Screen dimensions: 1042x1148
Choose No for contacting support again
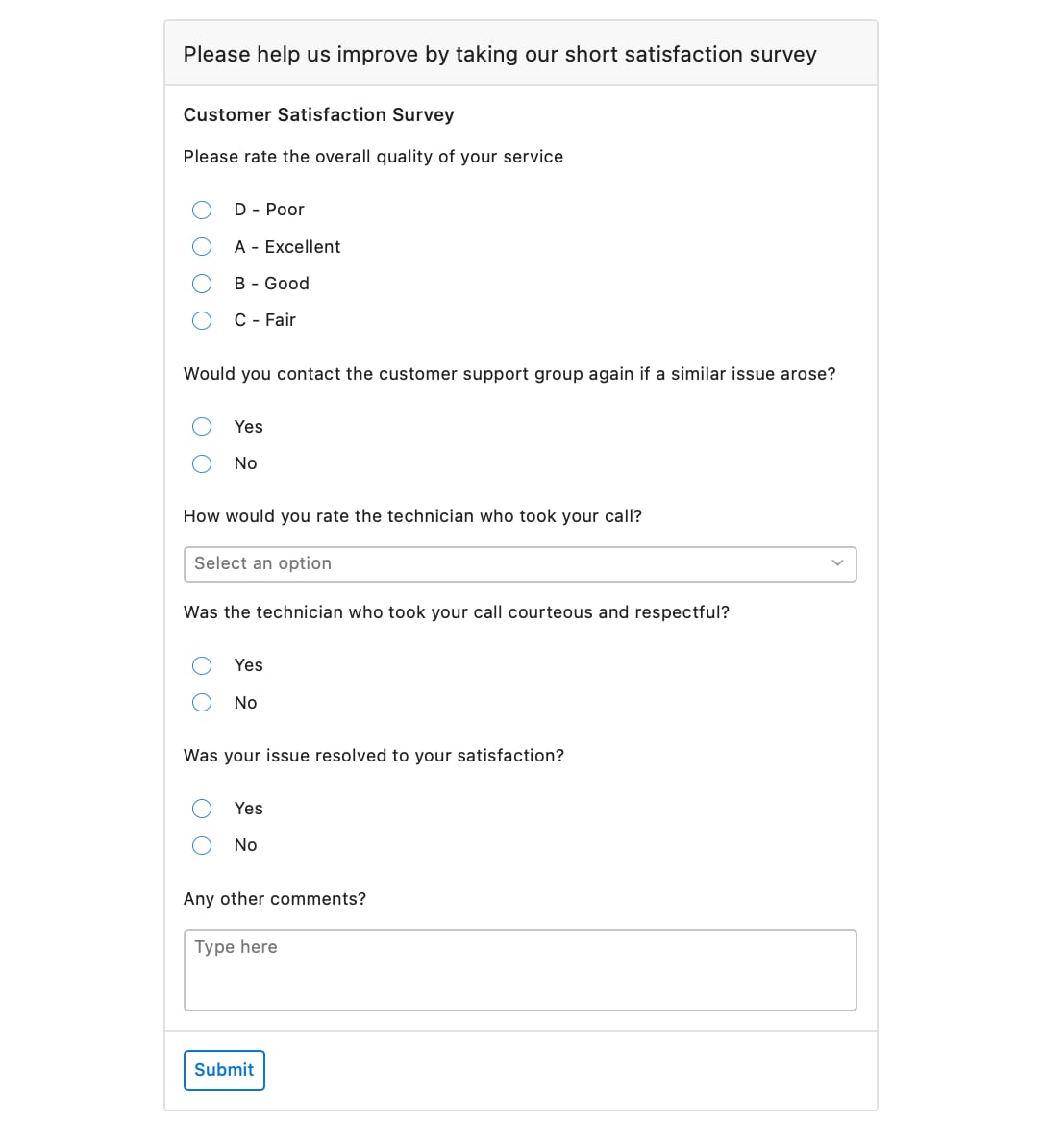pyautogui.click(x=202, y=463)
